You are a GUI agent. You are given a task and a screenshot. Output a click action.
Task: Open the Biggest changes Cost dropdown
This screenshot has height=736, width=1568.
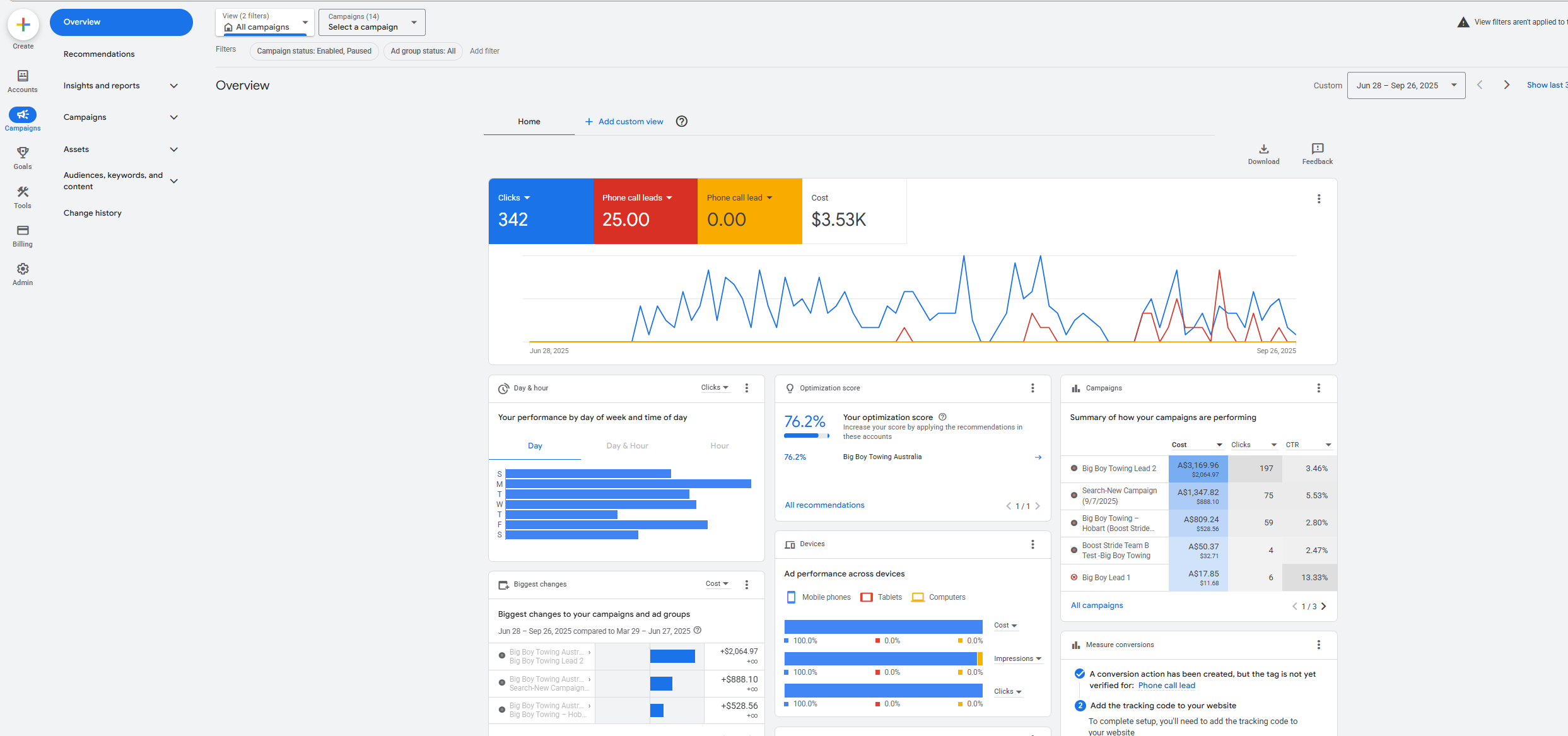pos(717,583)
